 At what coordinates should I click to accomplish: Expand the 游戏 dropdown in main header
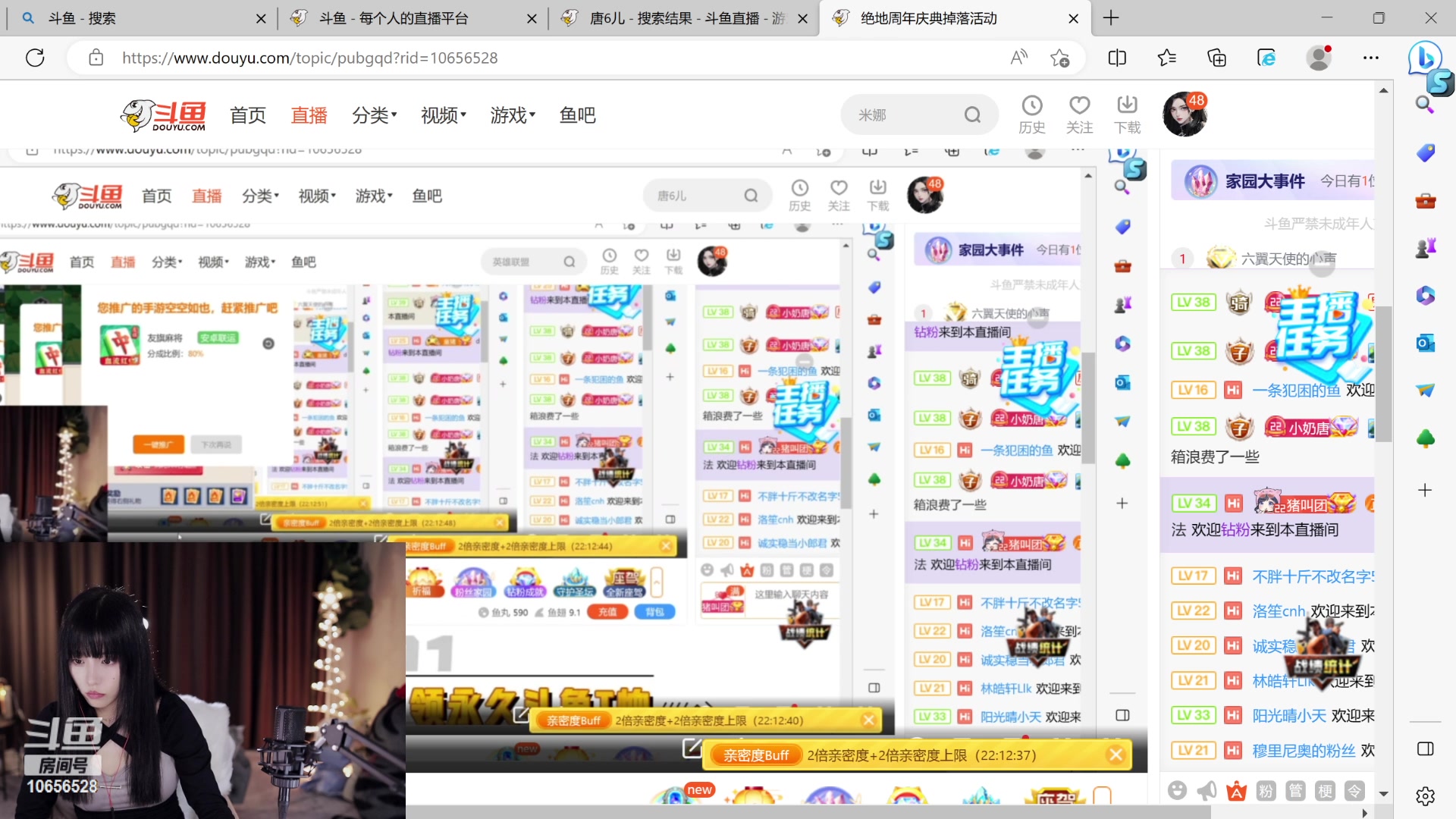[x=512, y=115]
